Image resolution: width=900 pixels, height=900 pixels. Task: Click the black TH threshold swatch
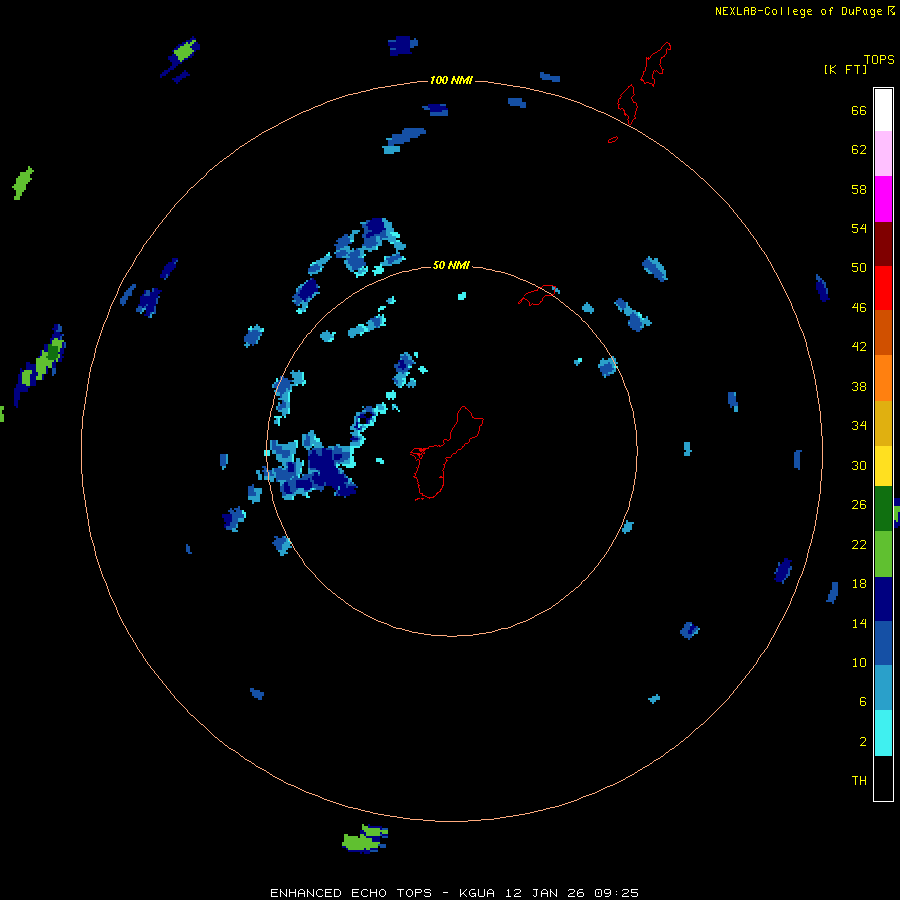[883, 778]
